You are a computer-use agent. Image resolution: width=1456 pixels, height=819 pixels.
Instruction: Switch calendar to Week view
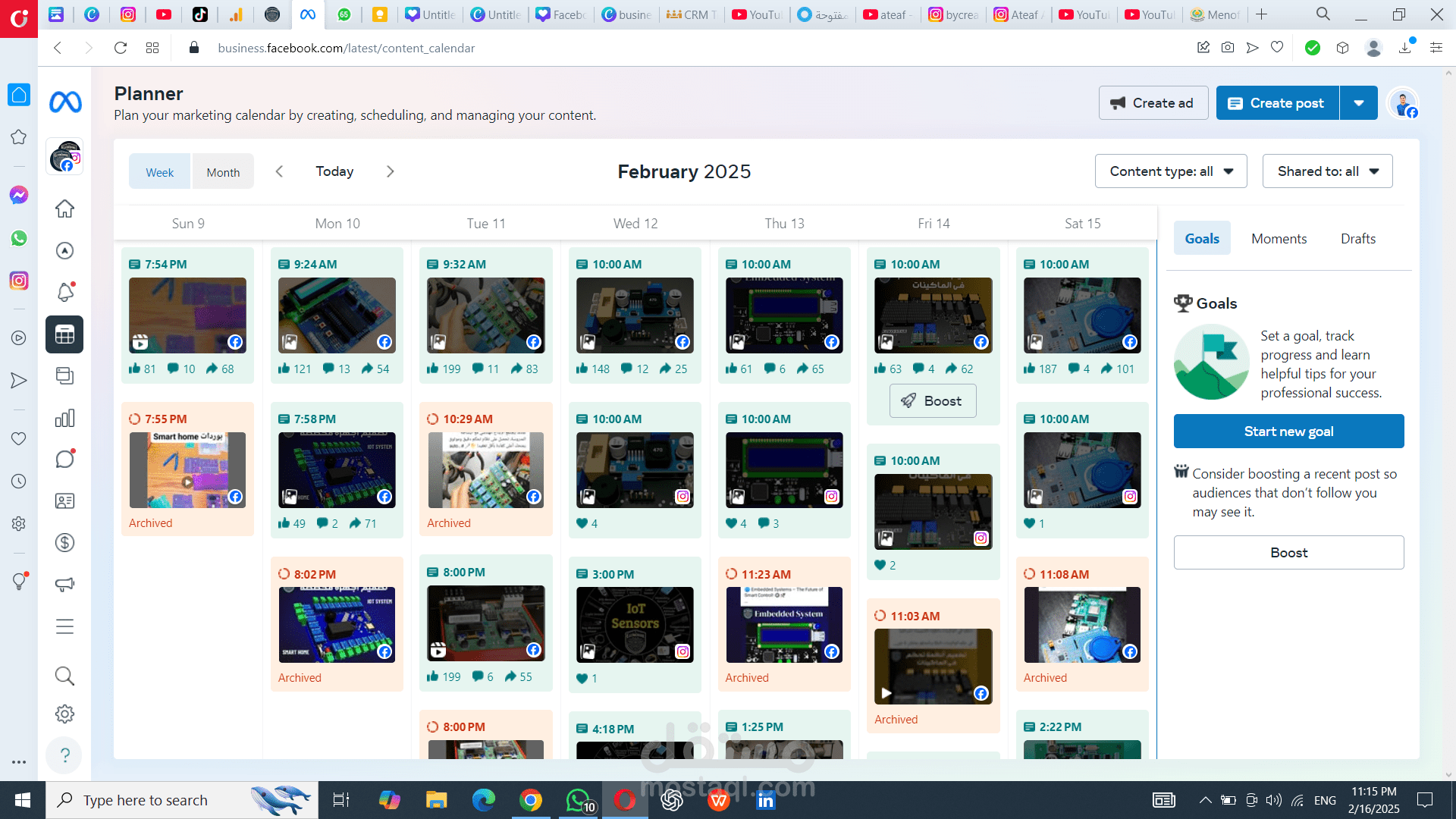click(x=159, y=172)
